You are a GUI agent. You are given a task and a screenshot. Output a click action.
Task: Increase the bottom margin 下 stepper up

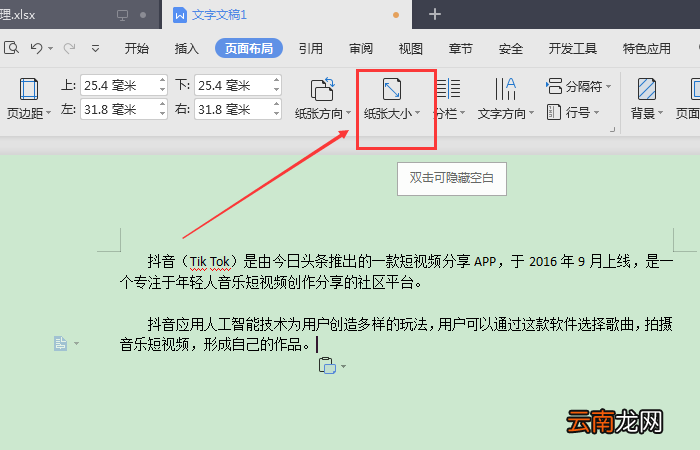277,80
